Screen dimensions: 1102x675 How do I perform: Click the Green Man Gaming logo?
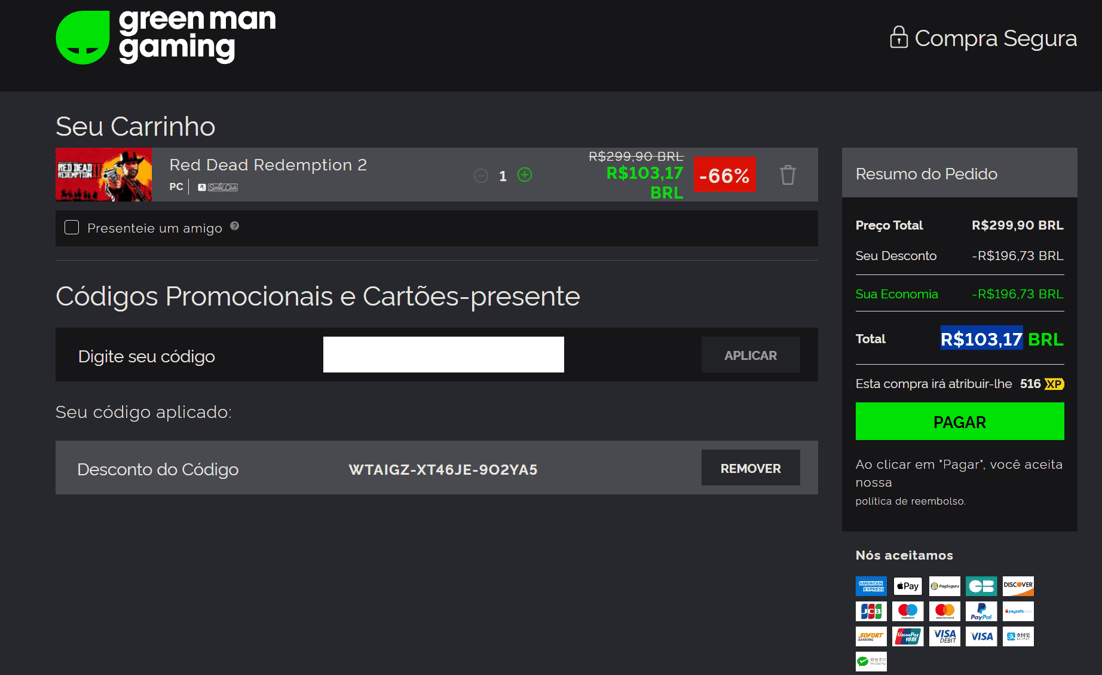166,37
